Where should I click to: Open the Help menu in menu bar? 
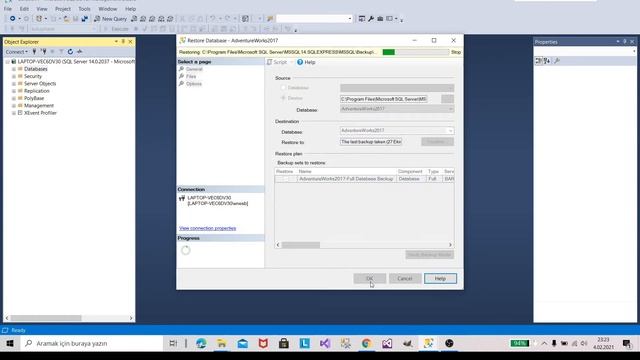pyautogui.click(x=130, y=9)
